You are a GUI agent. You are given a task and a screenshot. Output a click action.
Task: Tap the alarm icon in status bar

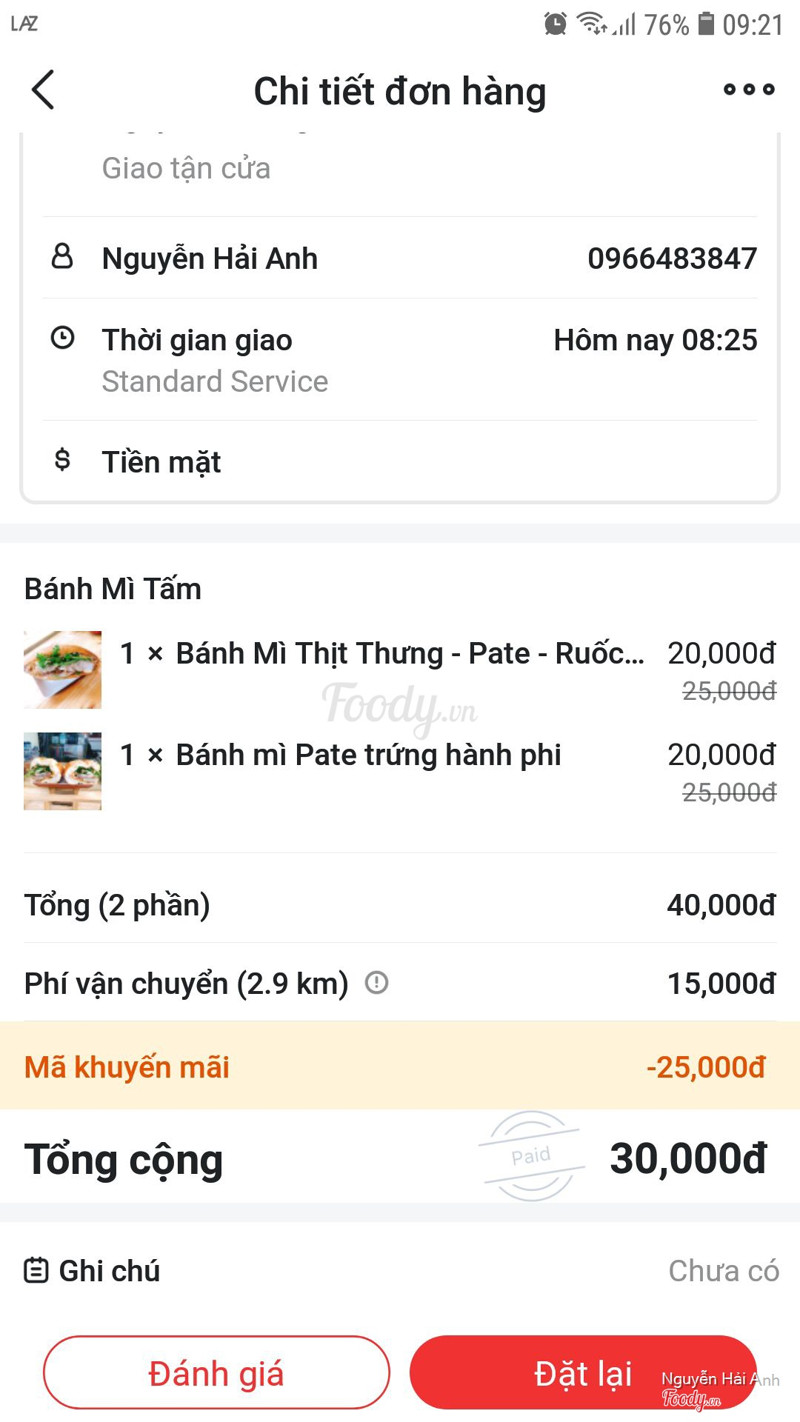pyautogui.click(x=555, y=24)
